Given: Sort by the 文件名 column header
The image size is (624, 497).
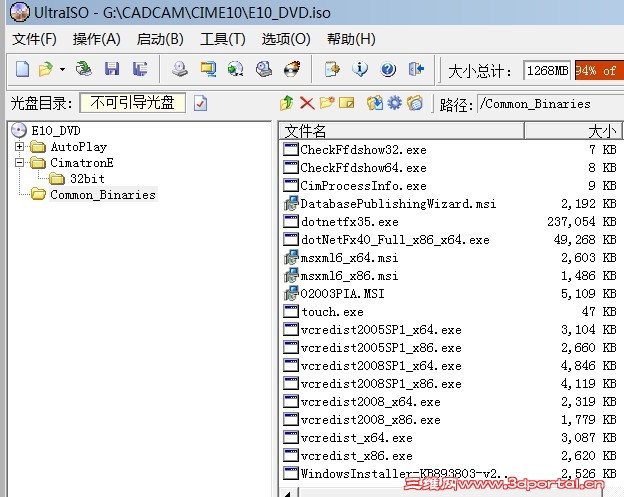Looking at the screenshot, I should pyautogui.click(x=402, y=131).
